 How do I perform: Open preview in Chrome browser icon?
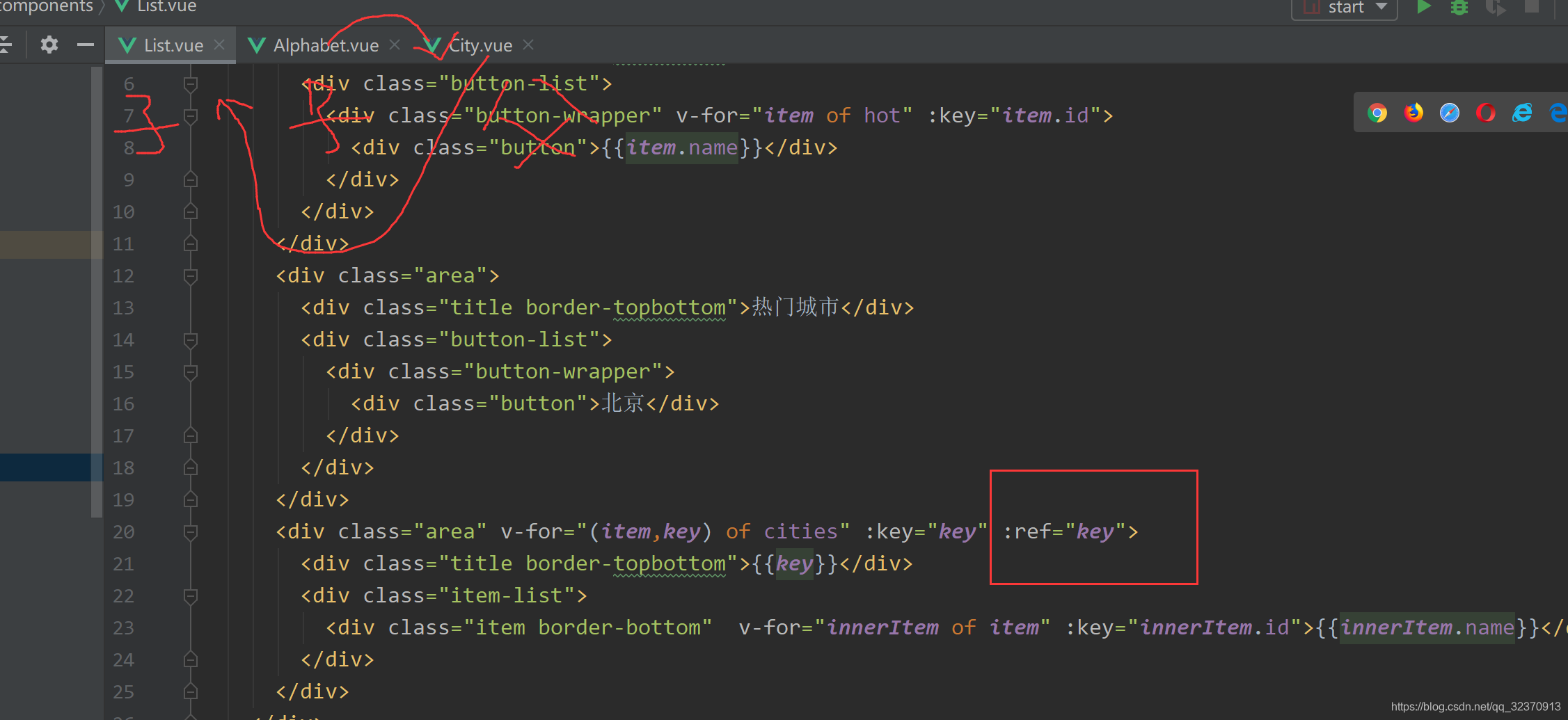pos(1377,113)
